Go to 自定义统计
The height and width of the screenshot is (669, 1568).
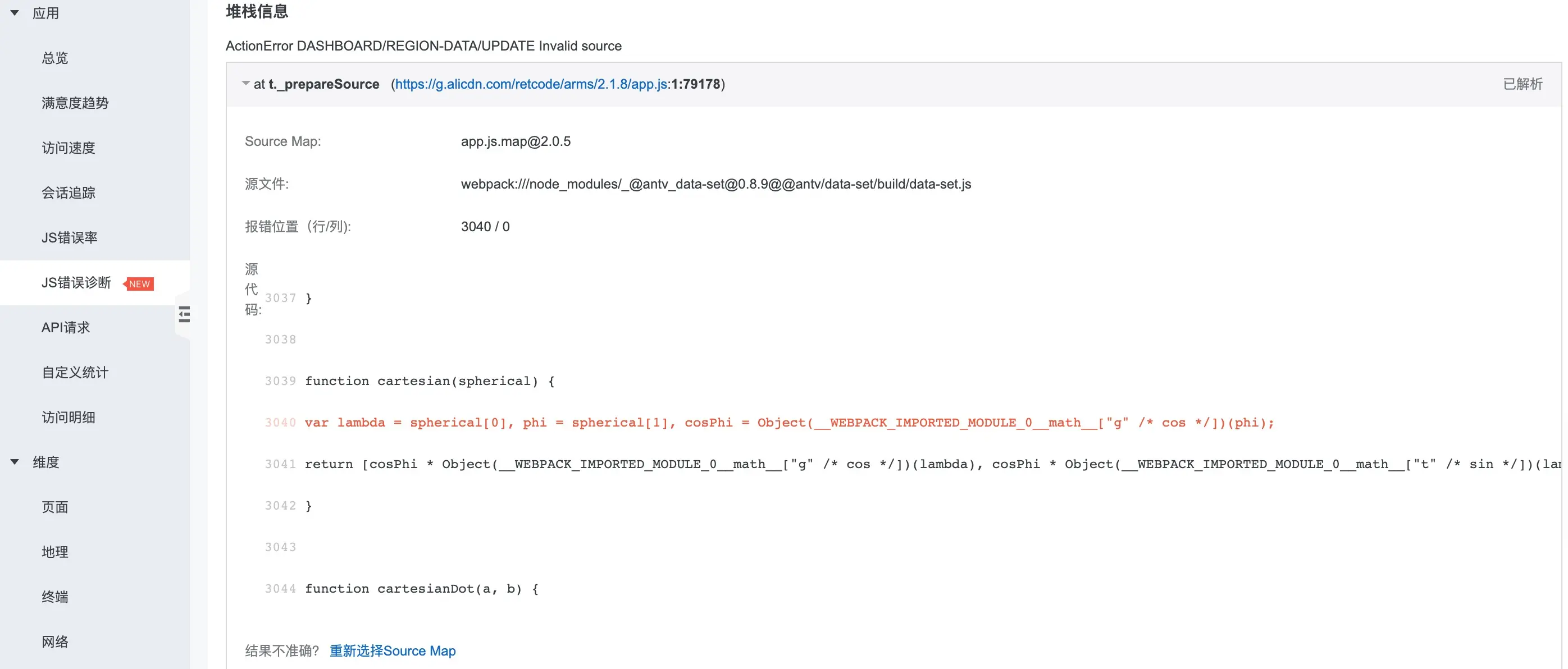coord(75,372)
